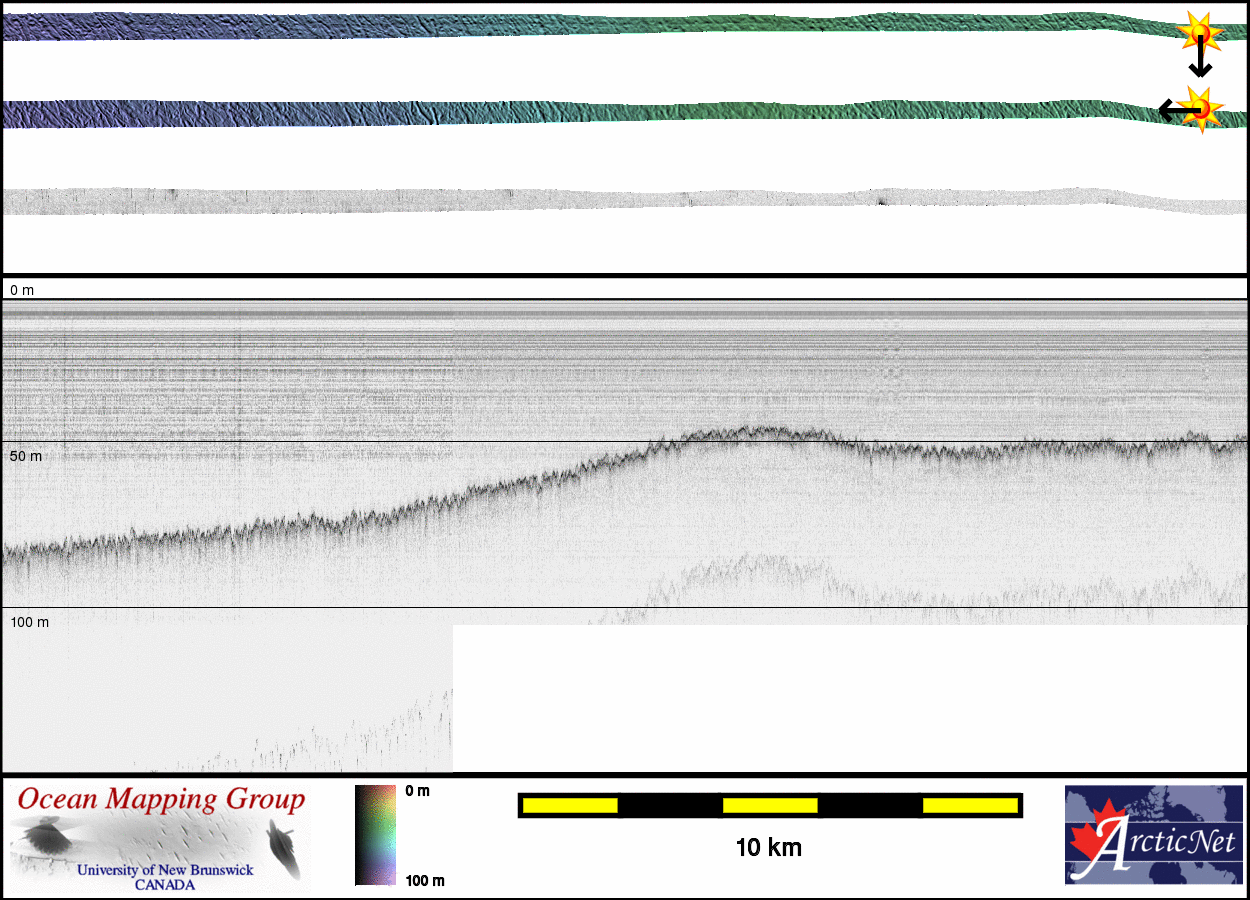Click the middle yellow scale bar segment
1250x900 pixels.
point(770,805)
